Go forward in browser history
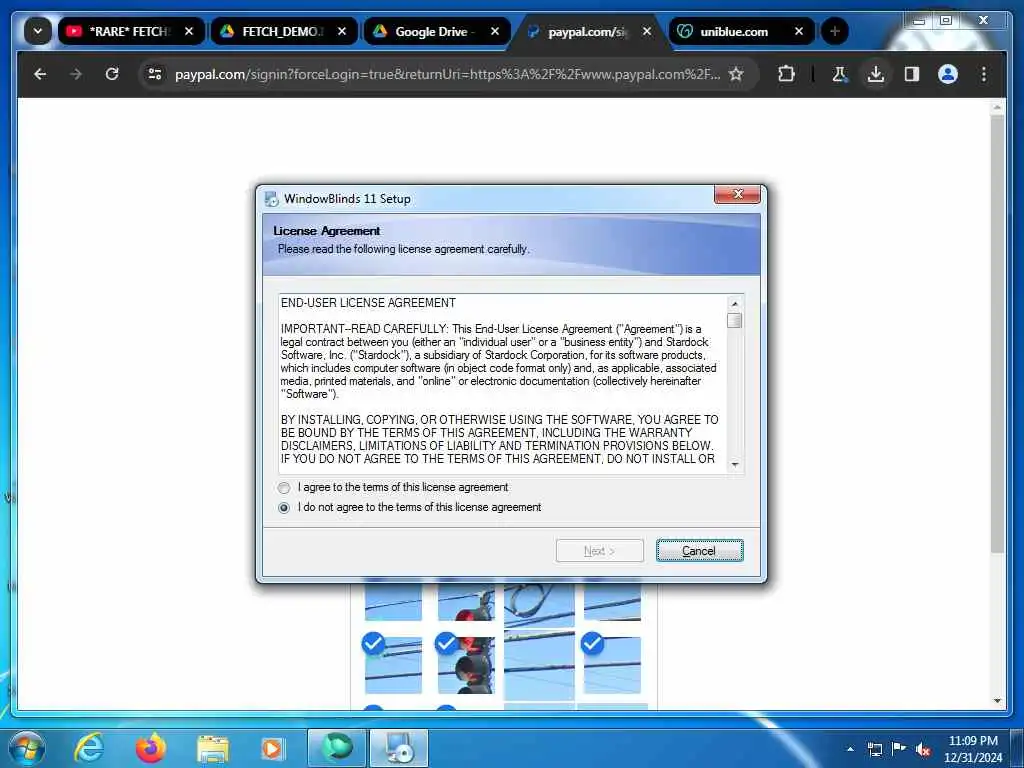 tap(76, 74)
